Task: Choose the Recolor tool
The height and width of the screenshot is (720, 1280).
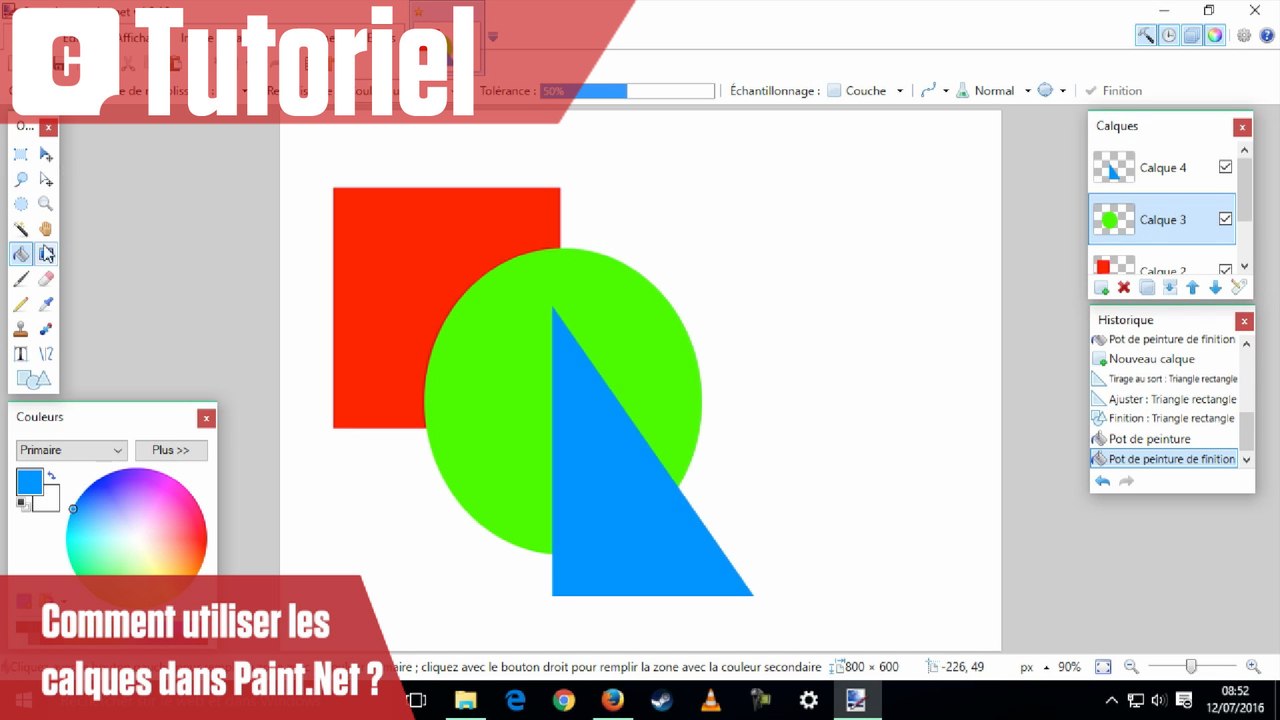Action: pyautogui.click(x=46, y=329)
